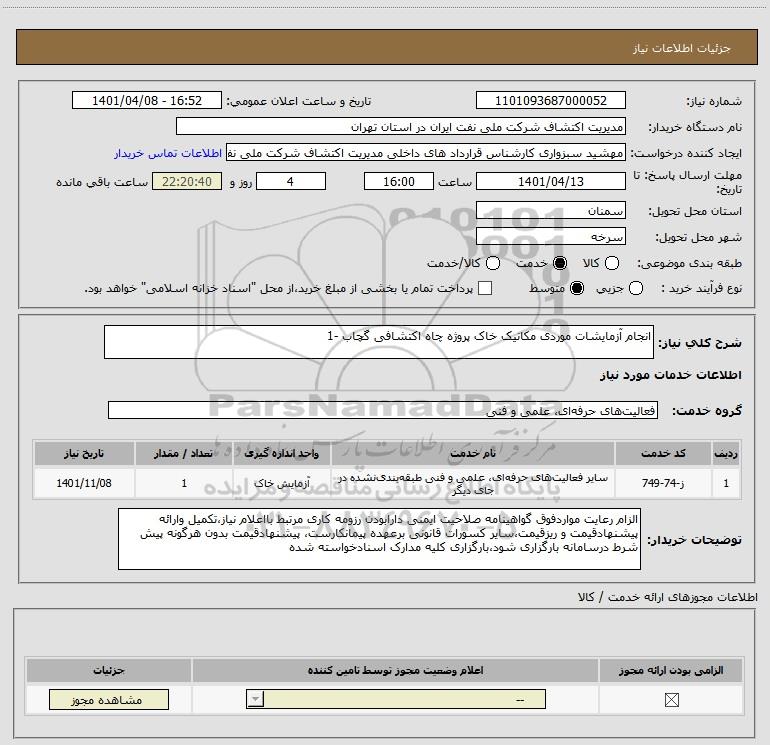
Task: Click the ردیف column header
Action: coord(726,453)
